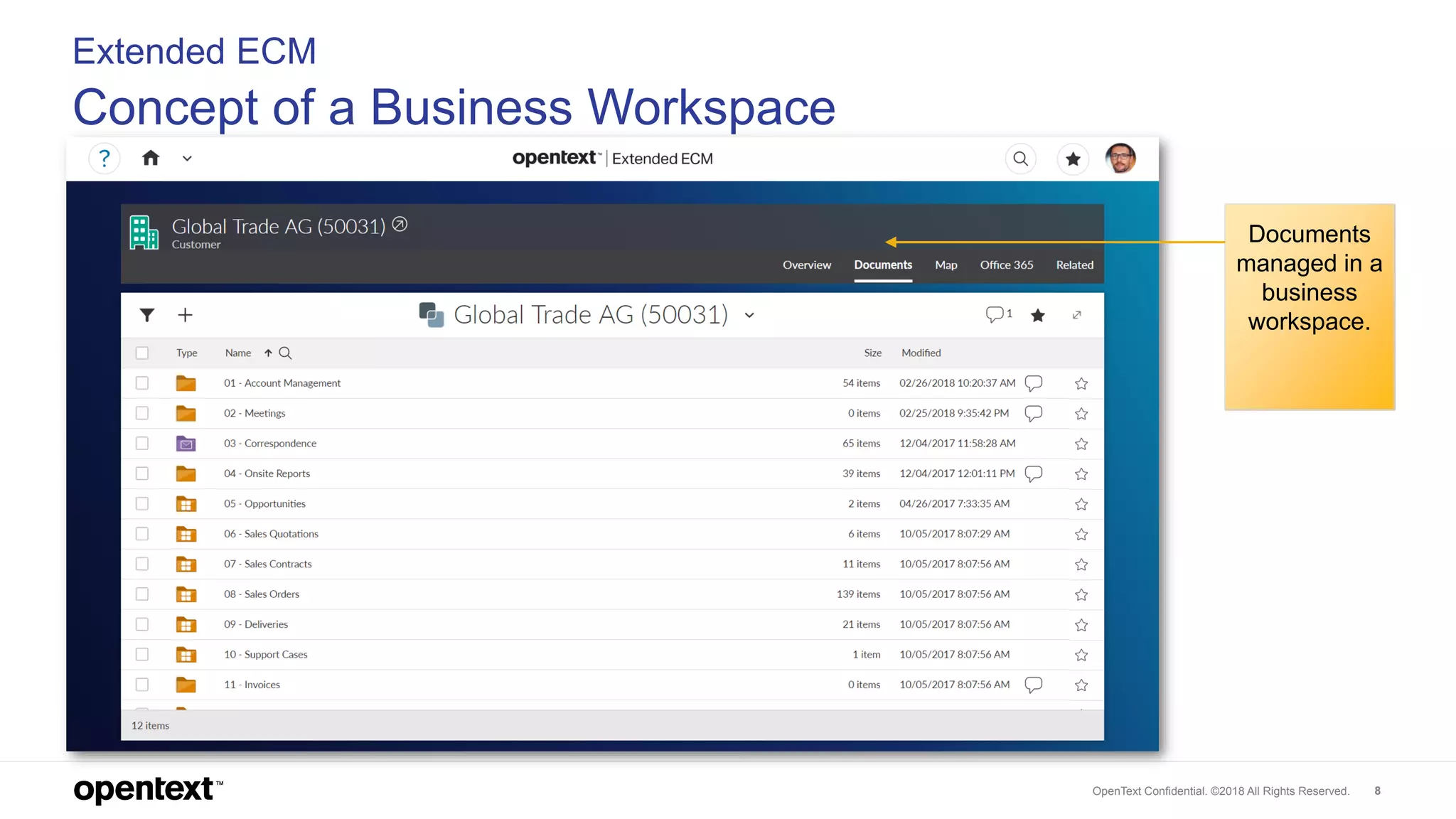1456x819 pixels.
Task: Open comments on 01 - Account Management
Action: [x=1034, y=383]
